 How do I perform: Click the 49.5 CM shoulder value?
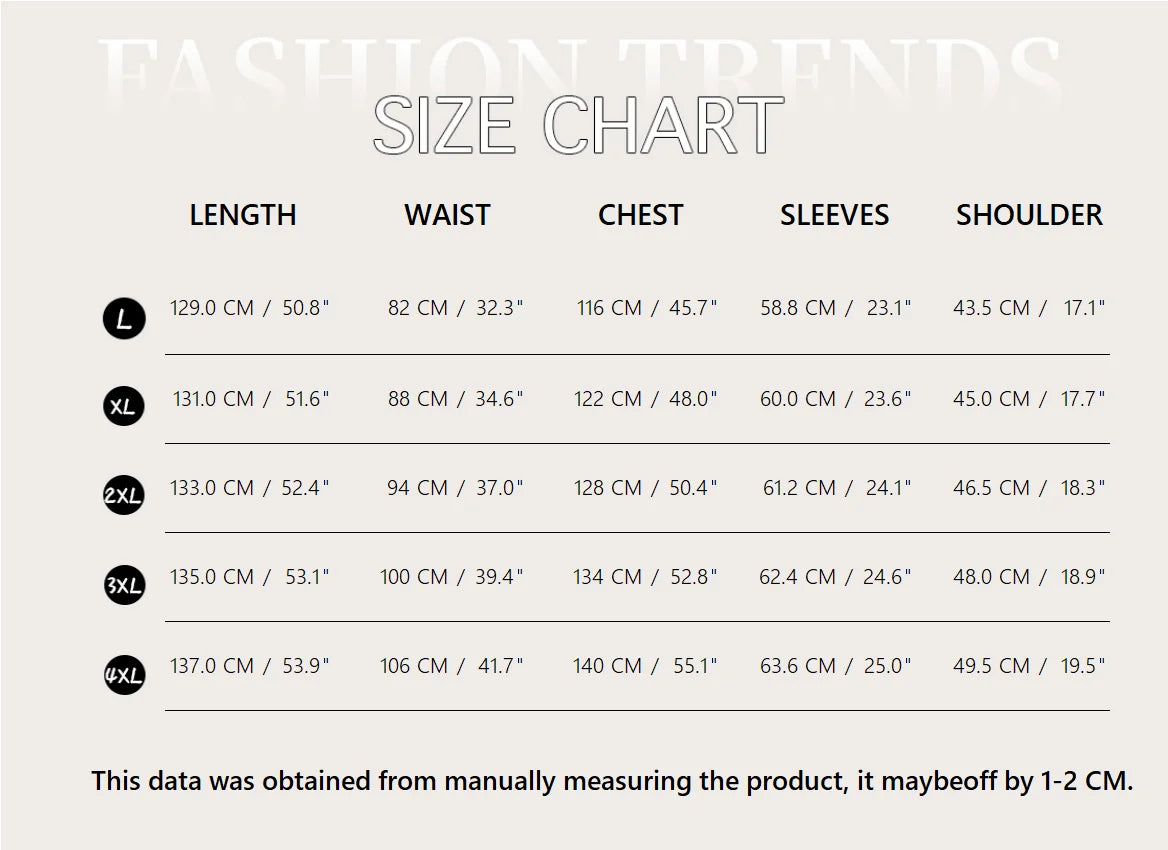[x=991, y=666]
